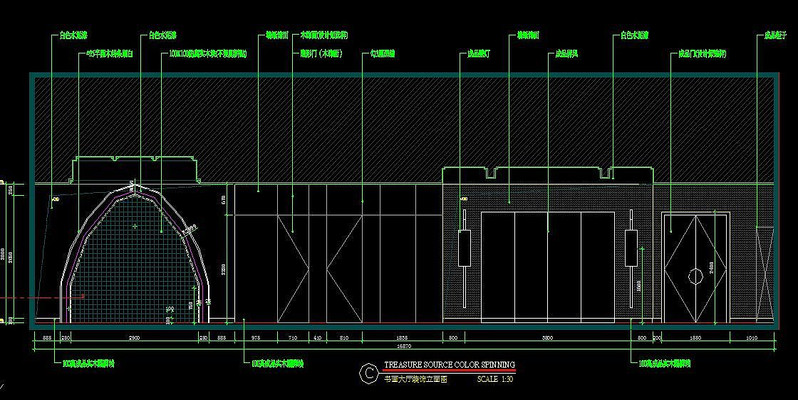
Task: Click the left vertical door handle
Action: coord(463,248)
